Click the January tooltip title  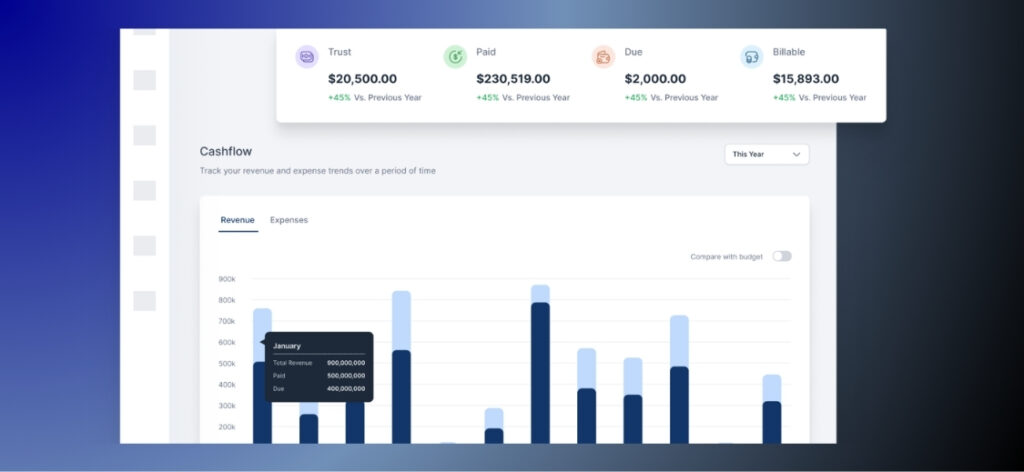click(287, 346)
